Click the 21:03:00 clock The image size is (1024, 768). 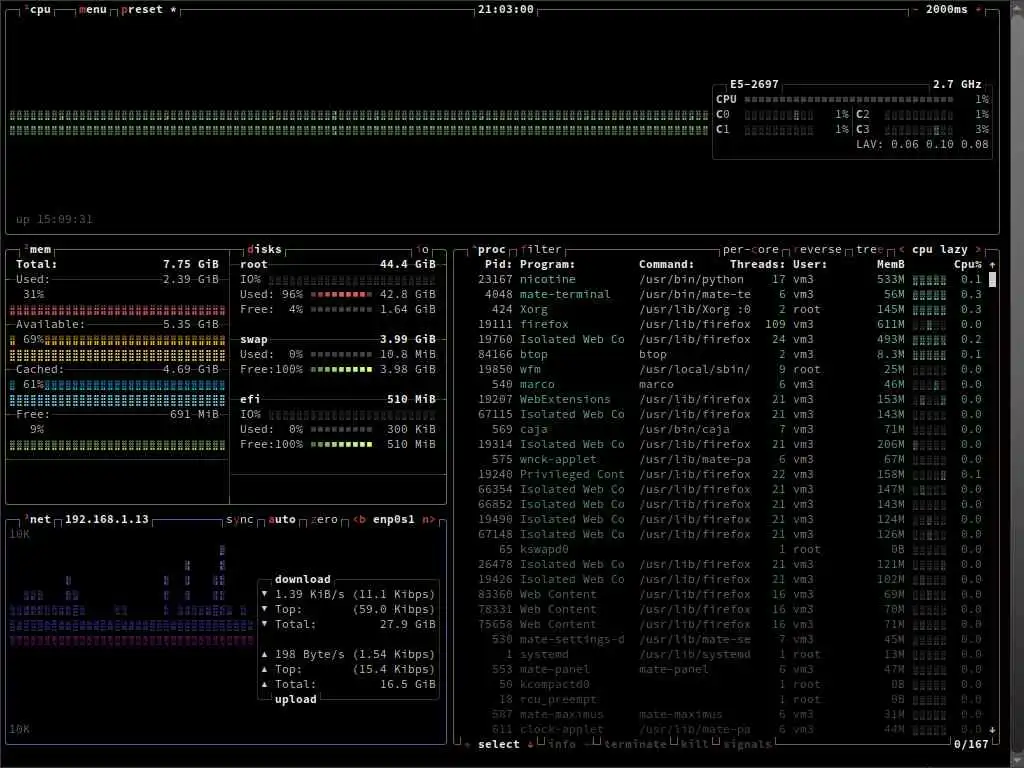(505, 10)
